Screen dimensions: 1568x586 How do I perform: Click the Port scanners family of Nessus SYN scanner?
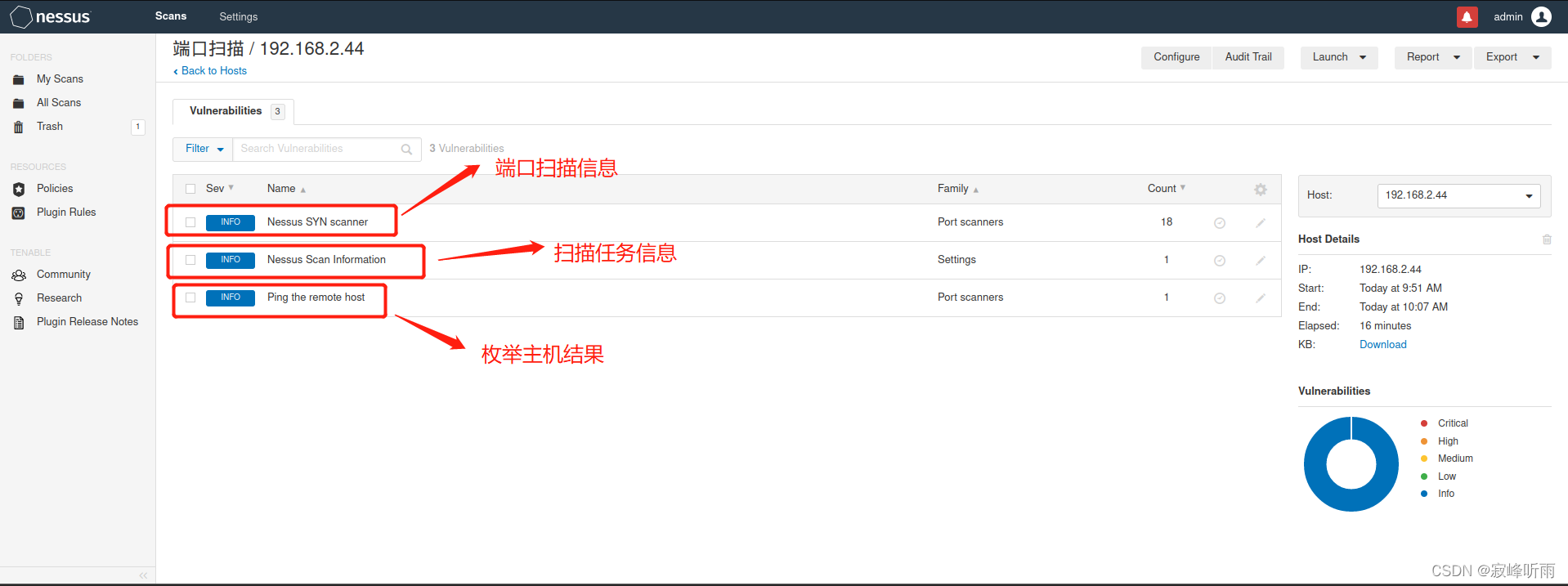pos(970,222)
